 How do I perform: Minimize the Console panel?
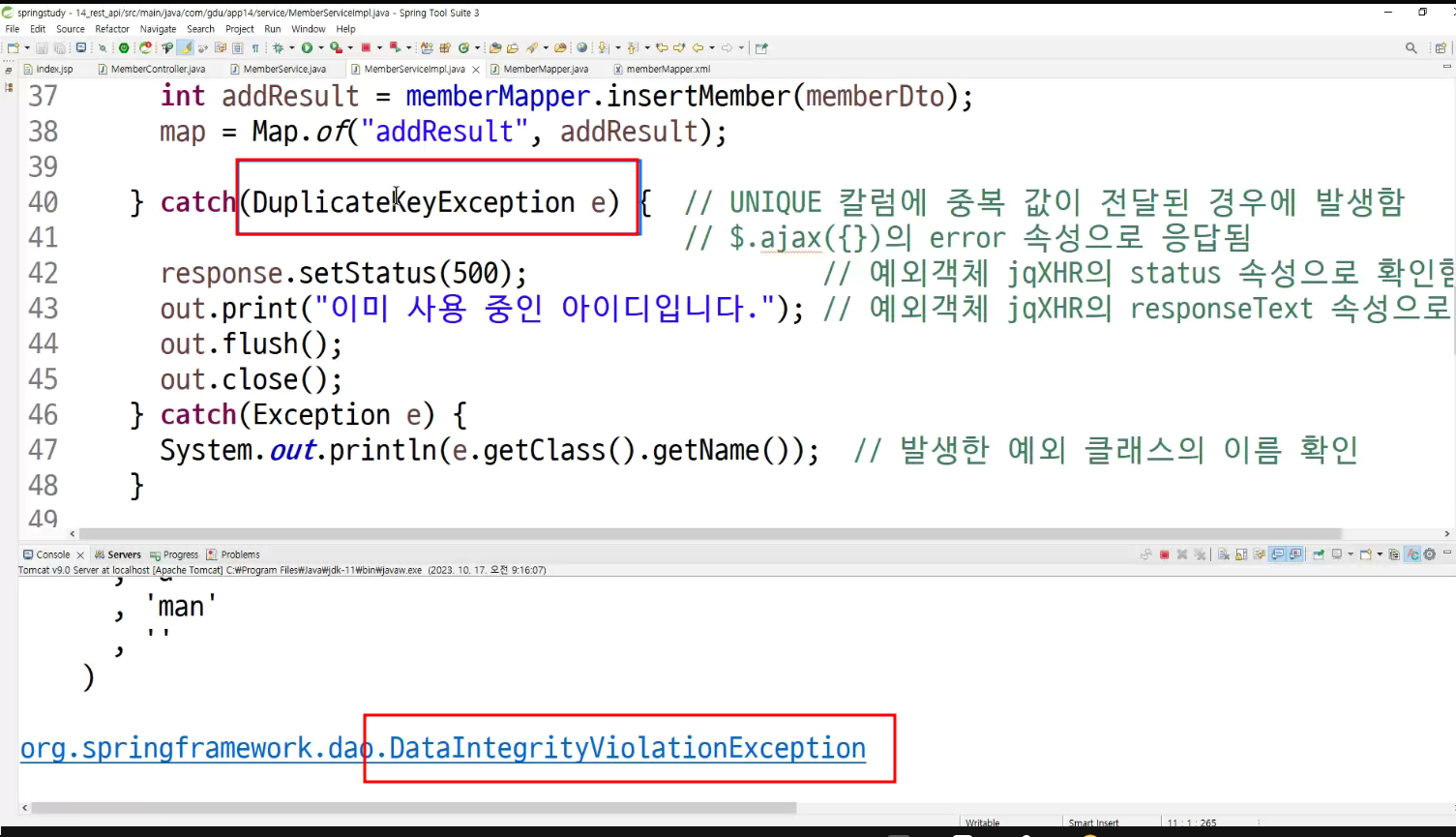point(1447,553)
